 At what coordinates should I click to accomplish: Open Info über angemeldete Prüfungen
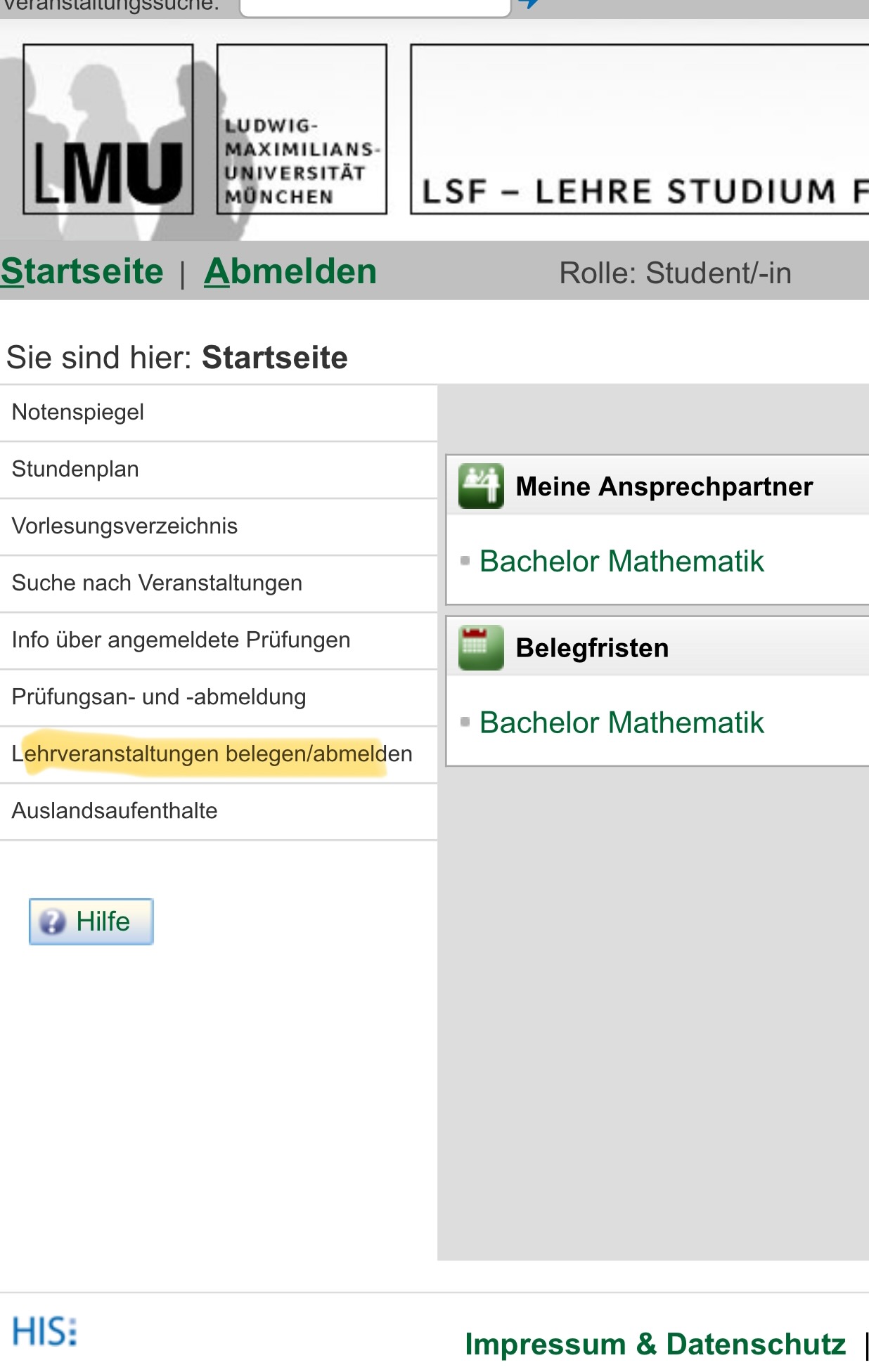tap(181, 640)
